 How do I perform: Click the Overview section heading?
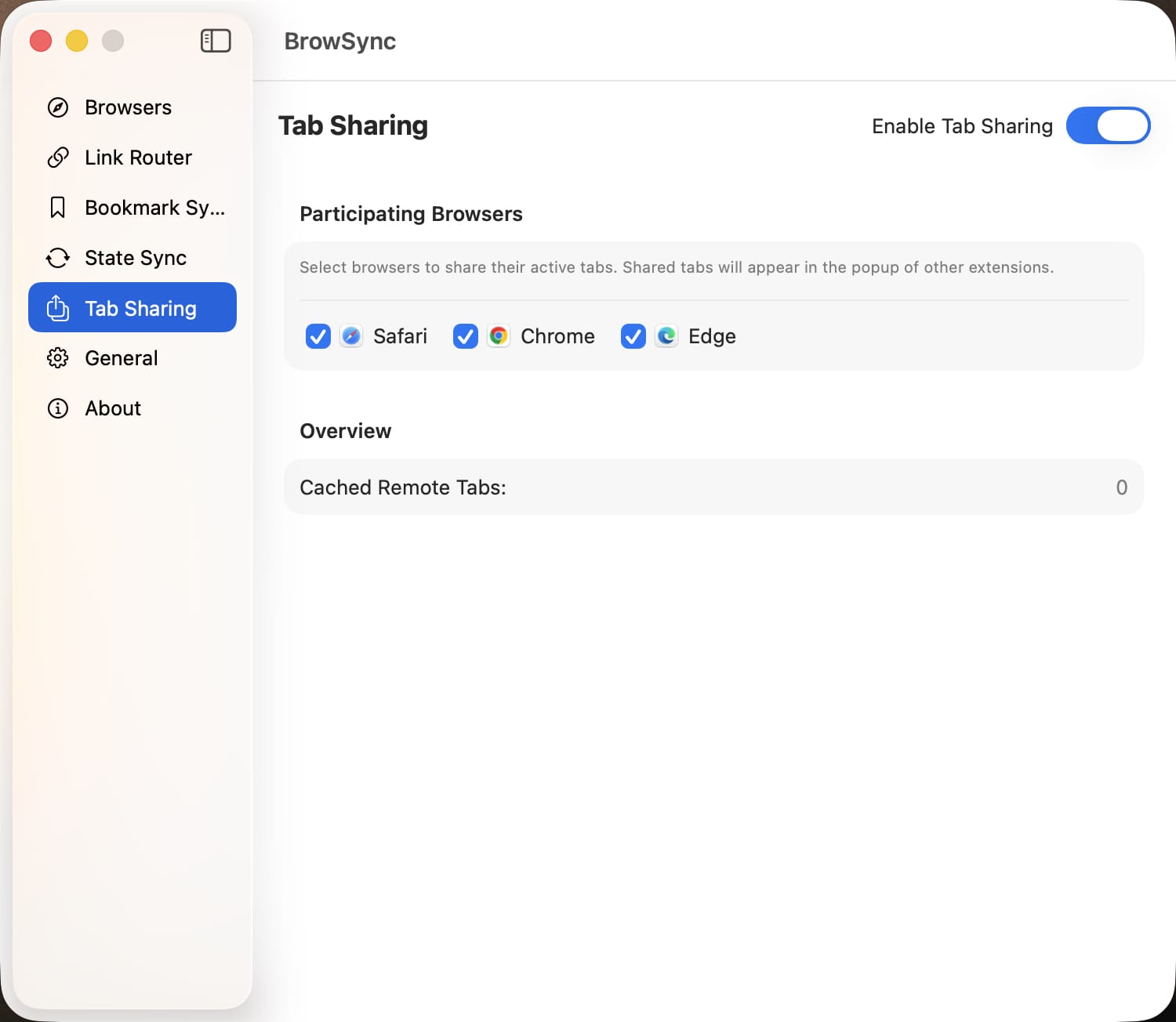coord(345,431)
